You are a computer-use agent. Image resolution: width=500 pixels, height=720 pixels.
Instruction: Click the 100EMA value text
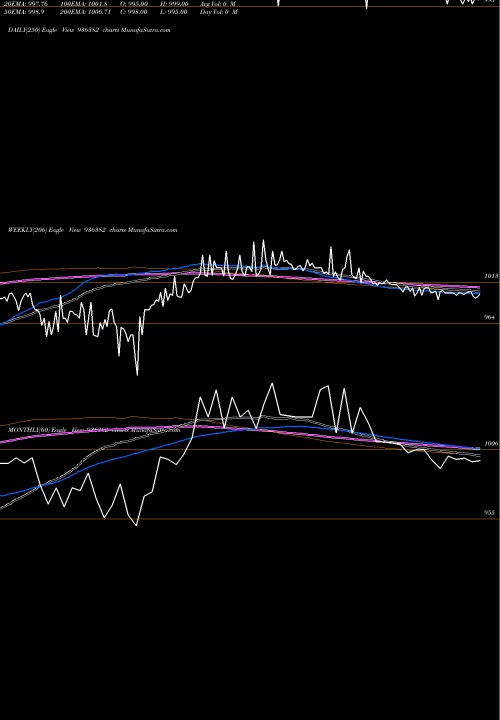point(84,3)
